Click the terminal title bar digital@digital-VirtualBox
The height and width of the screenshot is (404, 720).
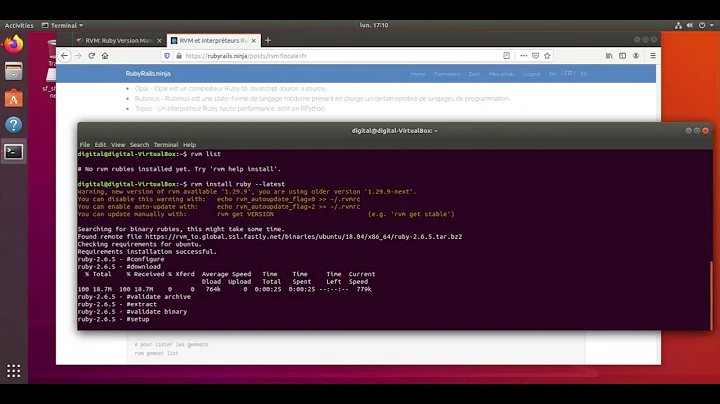394,131
